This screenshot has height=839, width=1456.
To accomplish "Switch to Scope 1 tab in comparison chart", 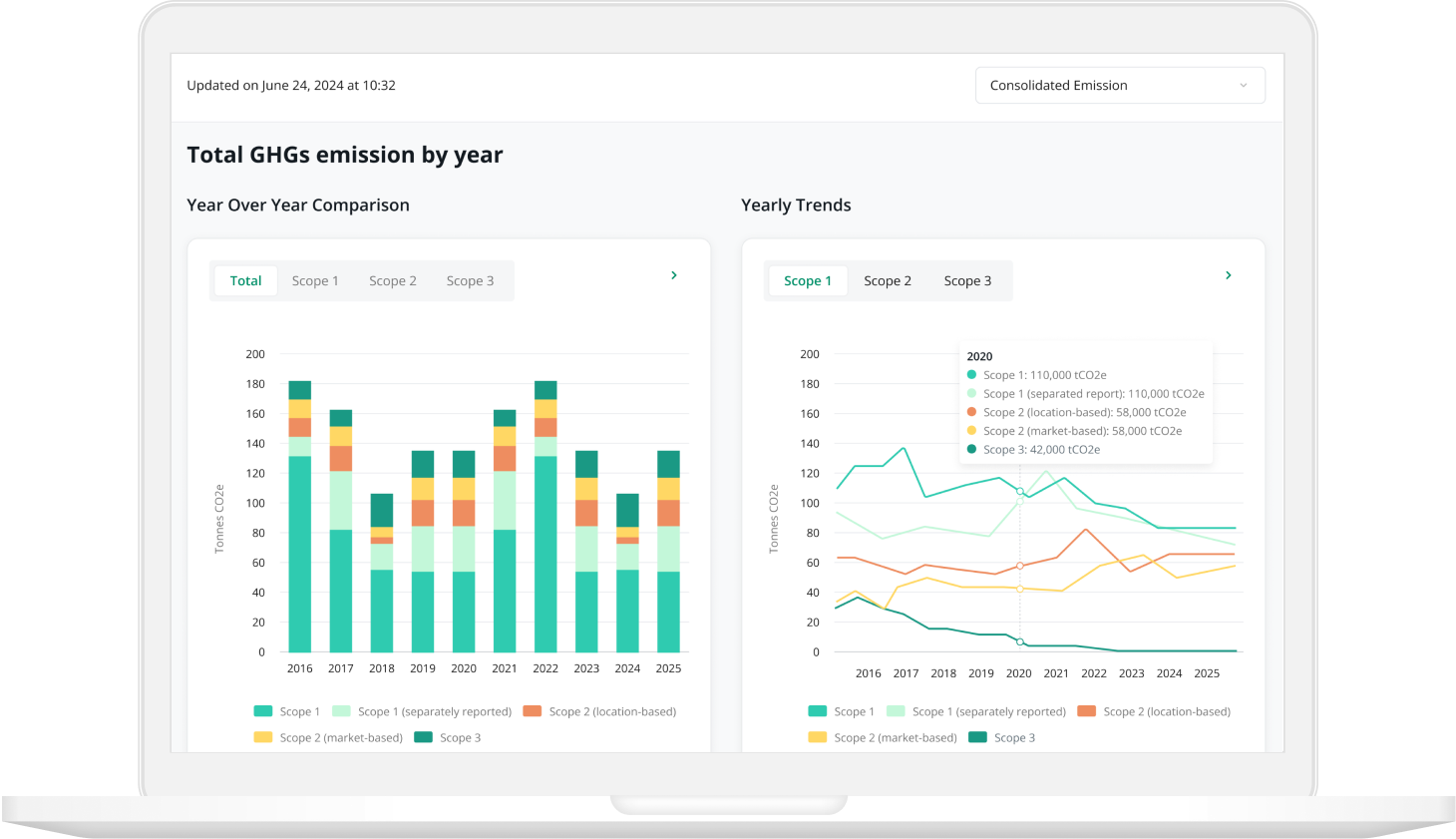I will (315, 281).
